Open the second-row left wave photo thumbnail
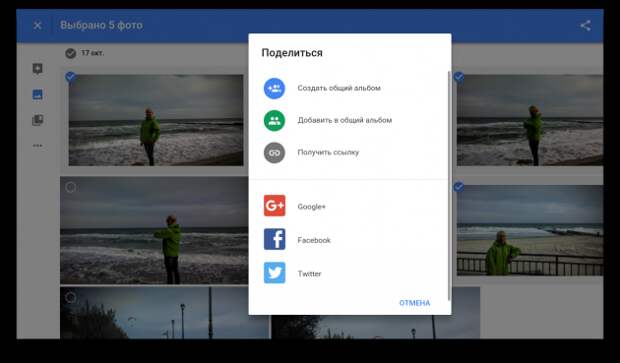Image resolution: width=620 pixels, height=363 pixels. click(x=154, y=230)
